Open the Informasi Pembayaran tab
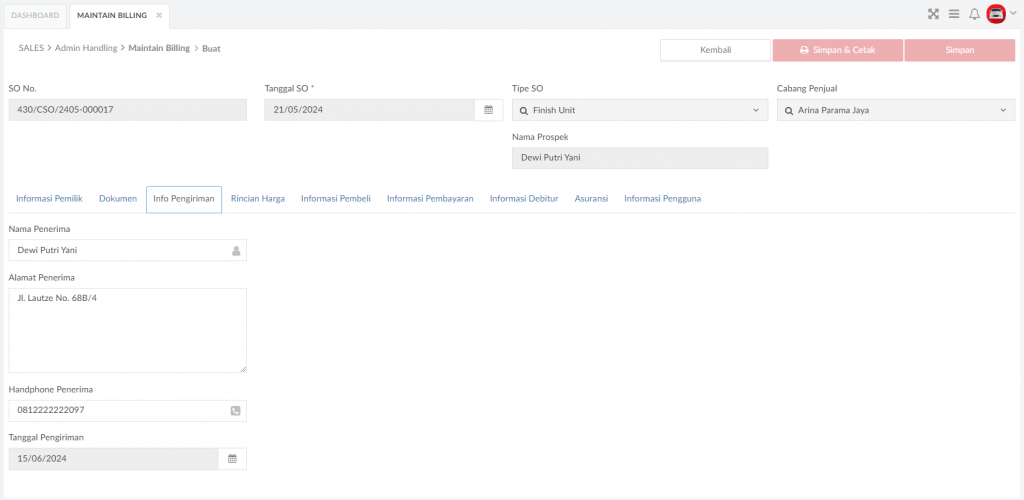This screenshot has height=500, width=1024. tap(430, 199)
